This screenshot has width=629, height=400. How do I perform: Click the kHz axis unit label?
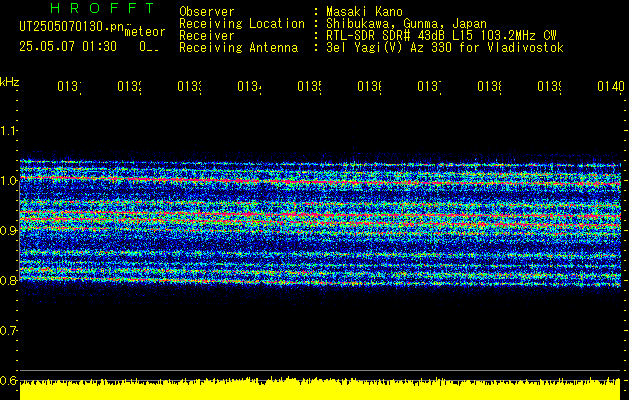(x=9, y=82)
